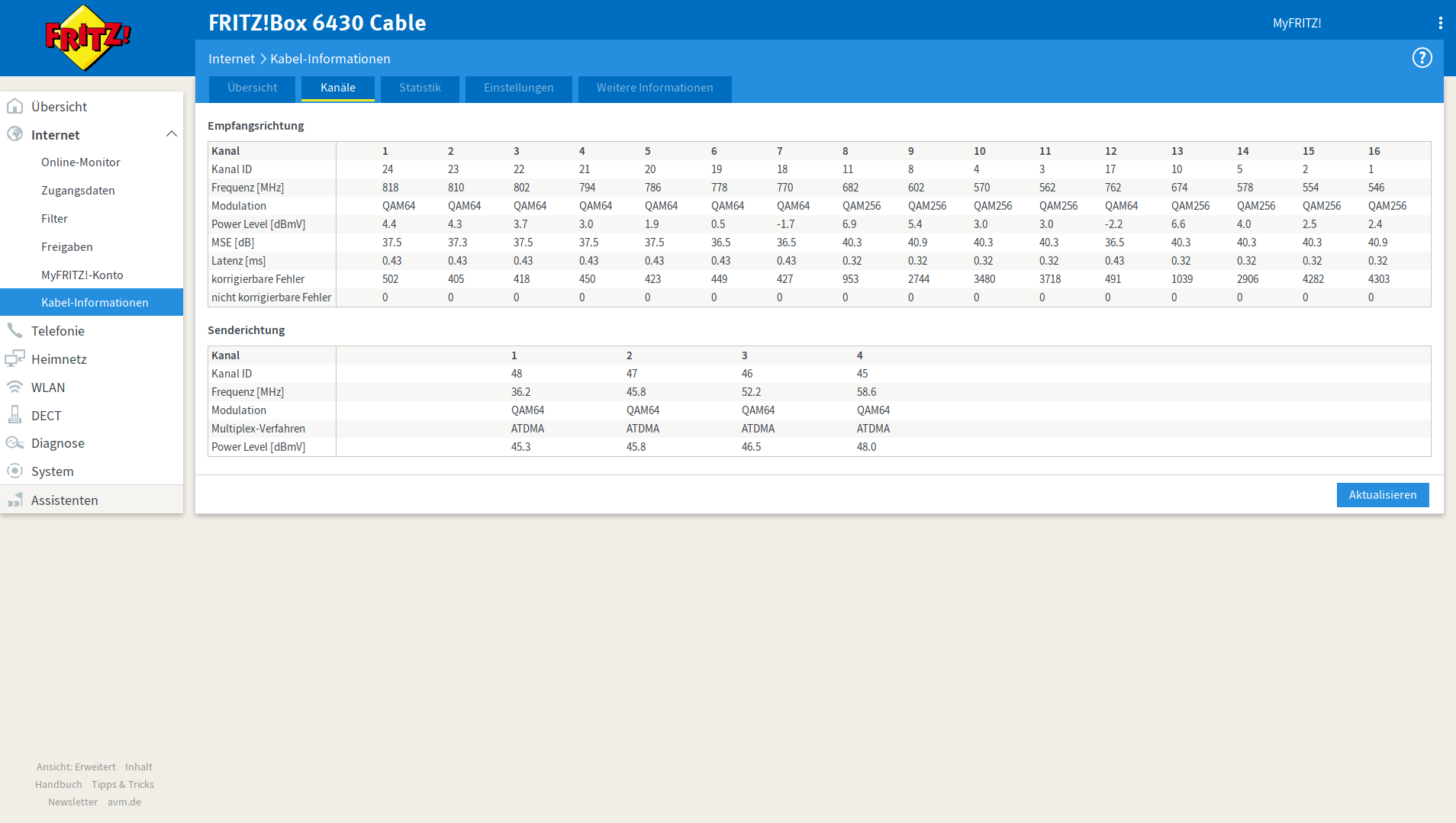
Task: Collapse the Internet menu chevron
Action: 171,134
